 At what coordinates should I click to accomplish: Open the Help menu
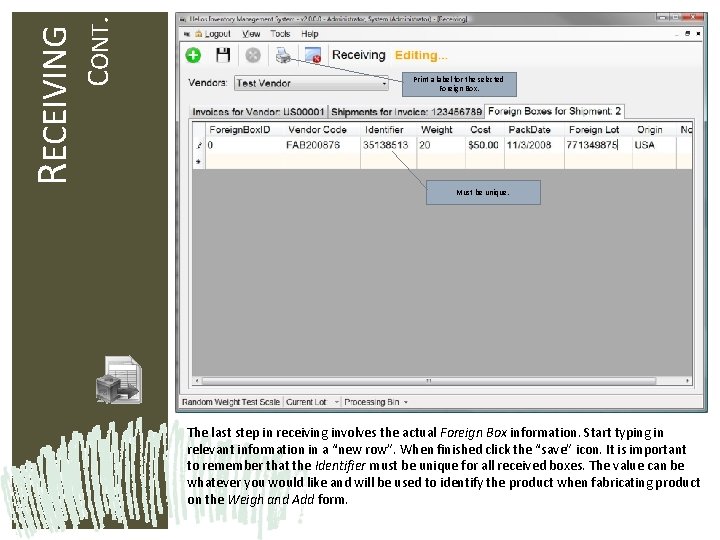point(310,34)
